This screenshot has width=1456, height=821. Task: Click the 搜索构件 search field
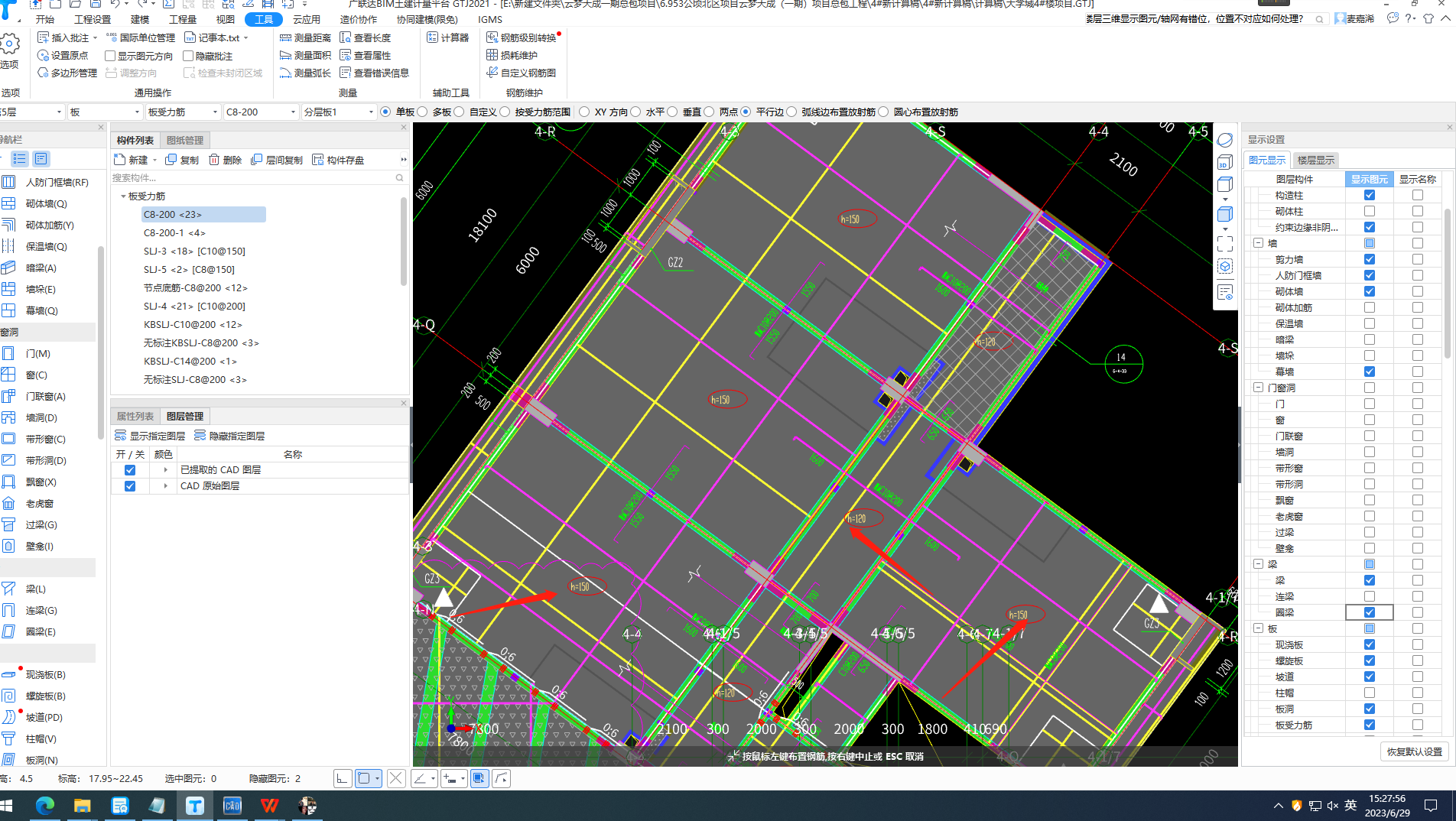point(258,177)
